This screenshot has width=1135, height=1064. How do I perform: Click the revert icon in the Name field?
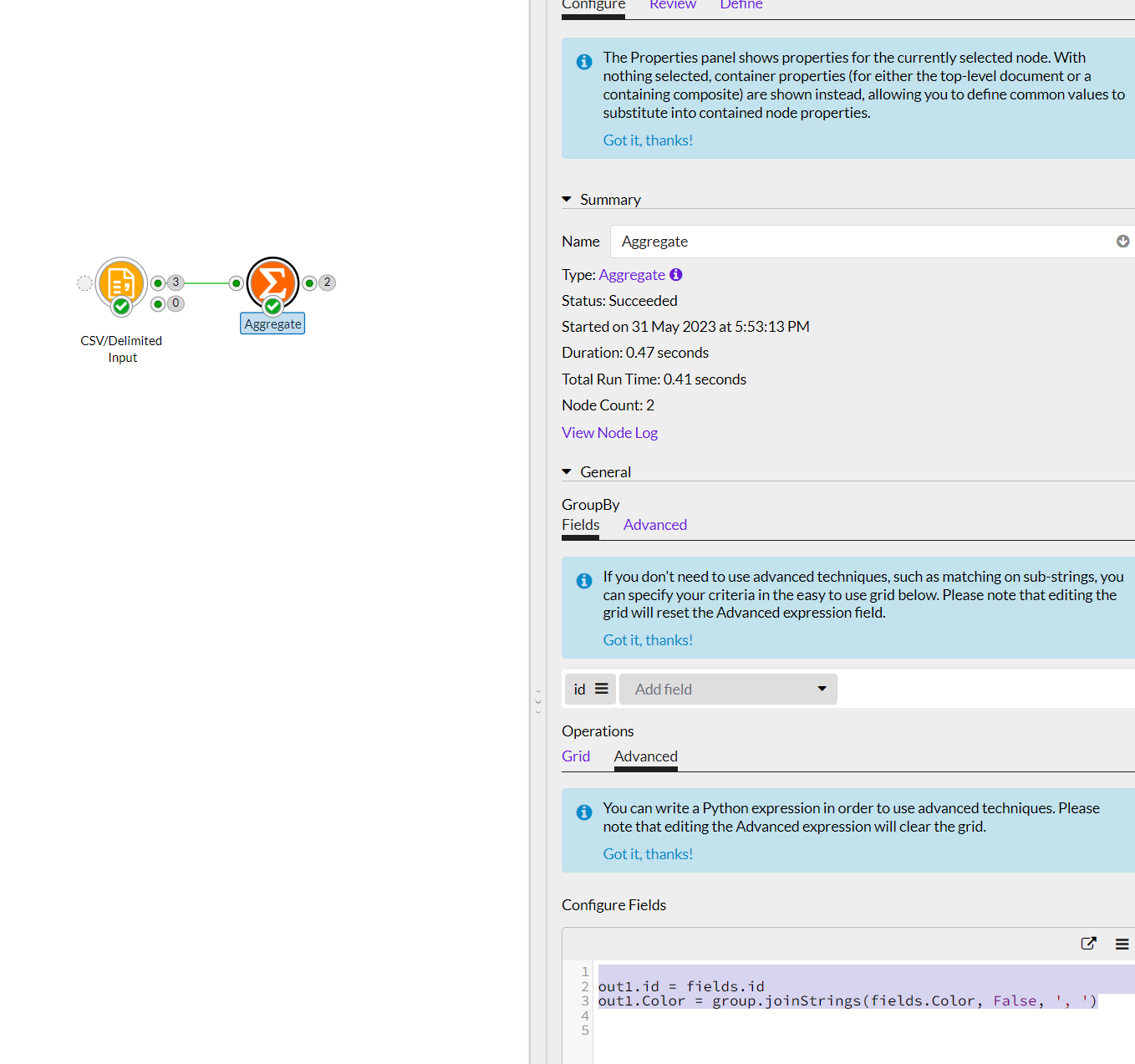click(1122, 241)
